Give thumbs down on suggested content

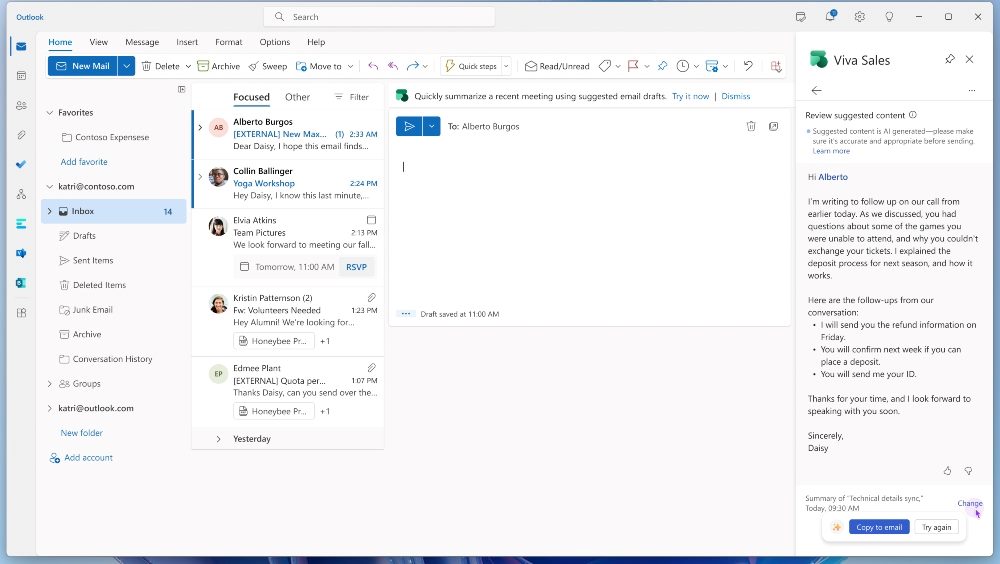pyautogui.click(x=968, y=471)
